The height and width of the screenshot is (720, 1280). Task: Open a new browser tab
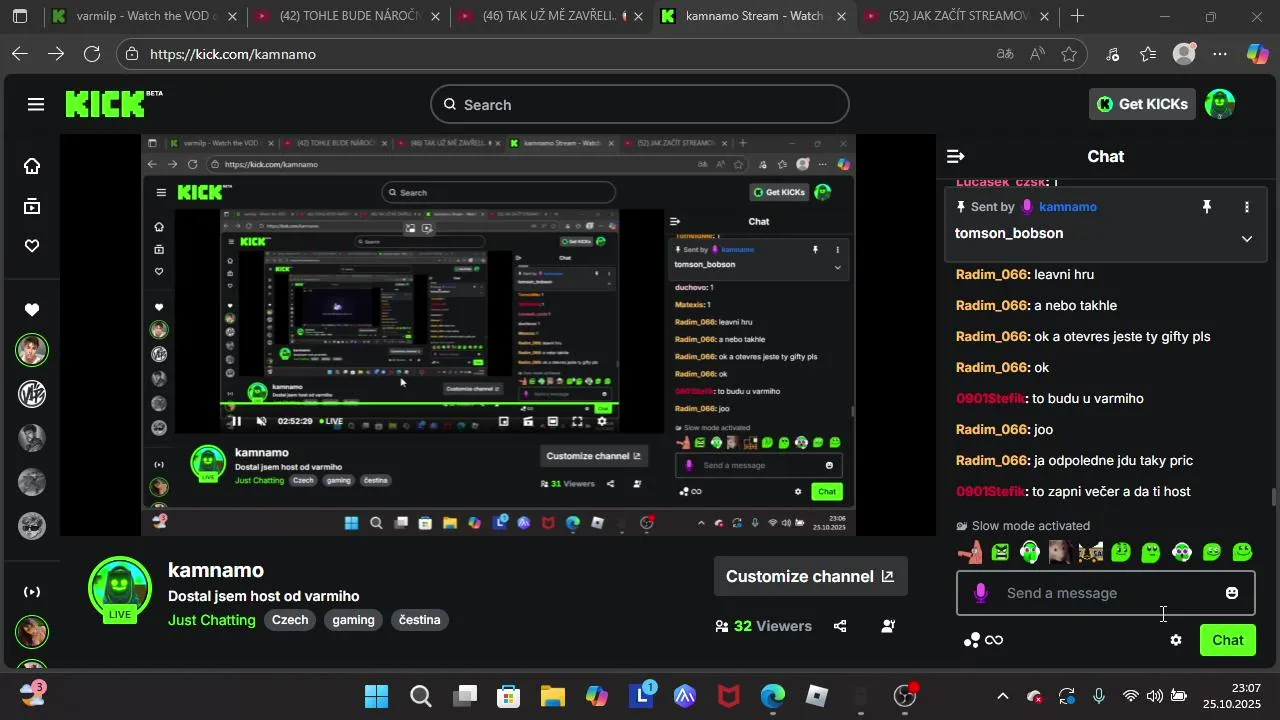(x=1077, y=16)
